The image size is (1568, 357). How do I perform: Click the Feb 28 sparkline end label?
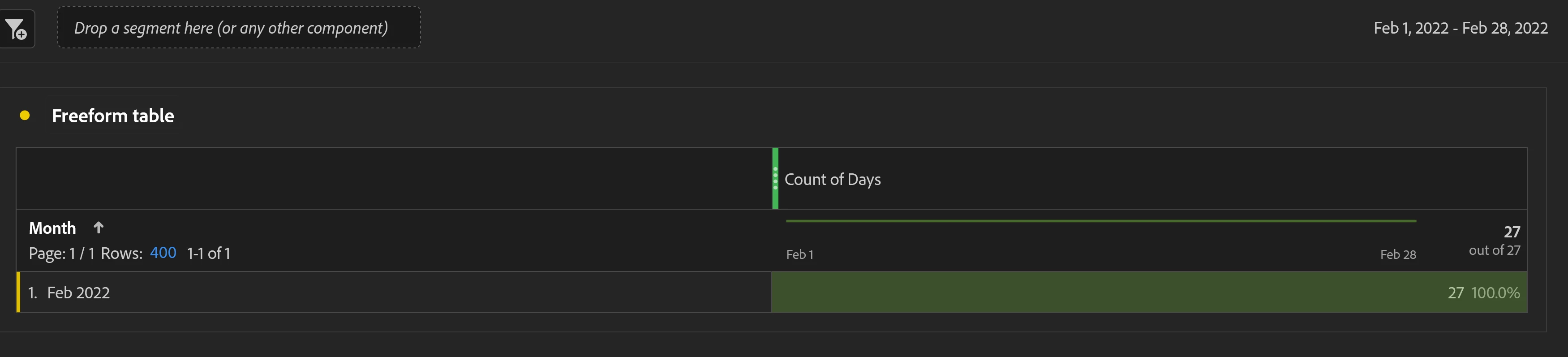pyautogui.click(x=1398, y=254)
